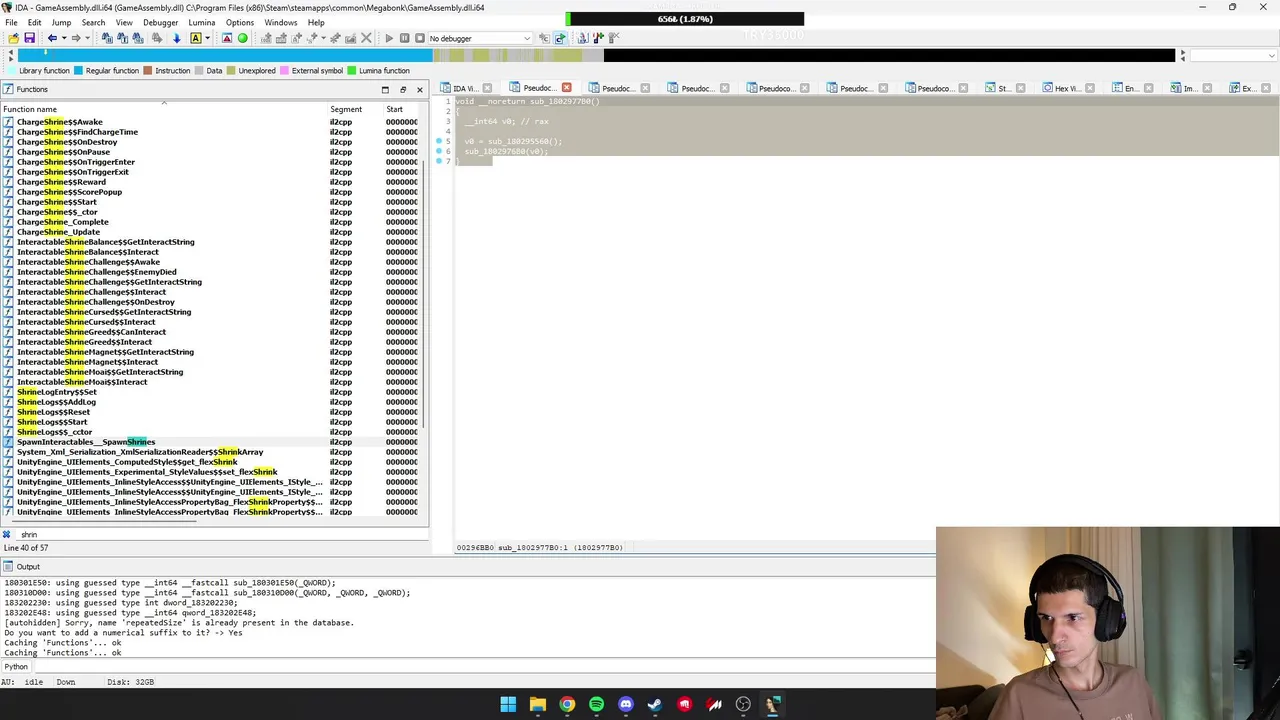This screenshot has width=1280, height=720.
Task: Open the Debugger menu
Action: click(x=160, y=22)
